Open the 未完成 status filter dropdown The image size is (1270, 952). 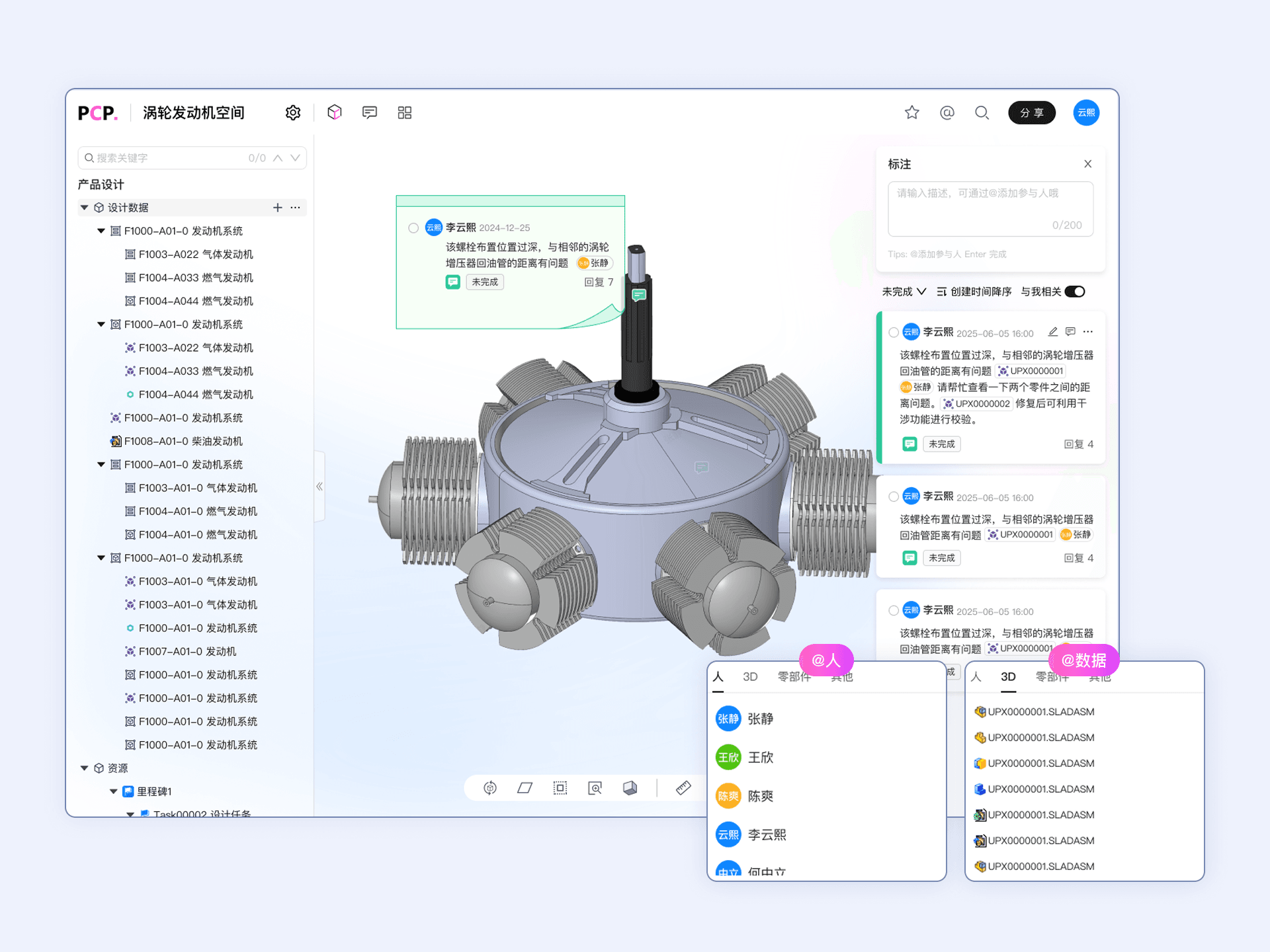904,292
